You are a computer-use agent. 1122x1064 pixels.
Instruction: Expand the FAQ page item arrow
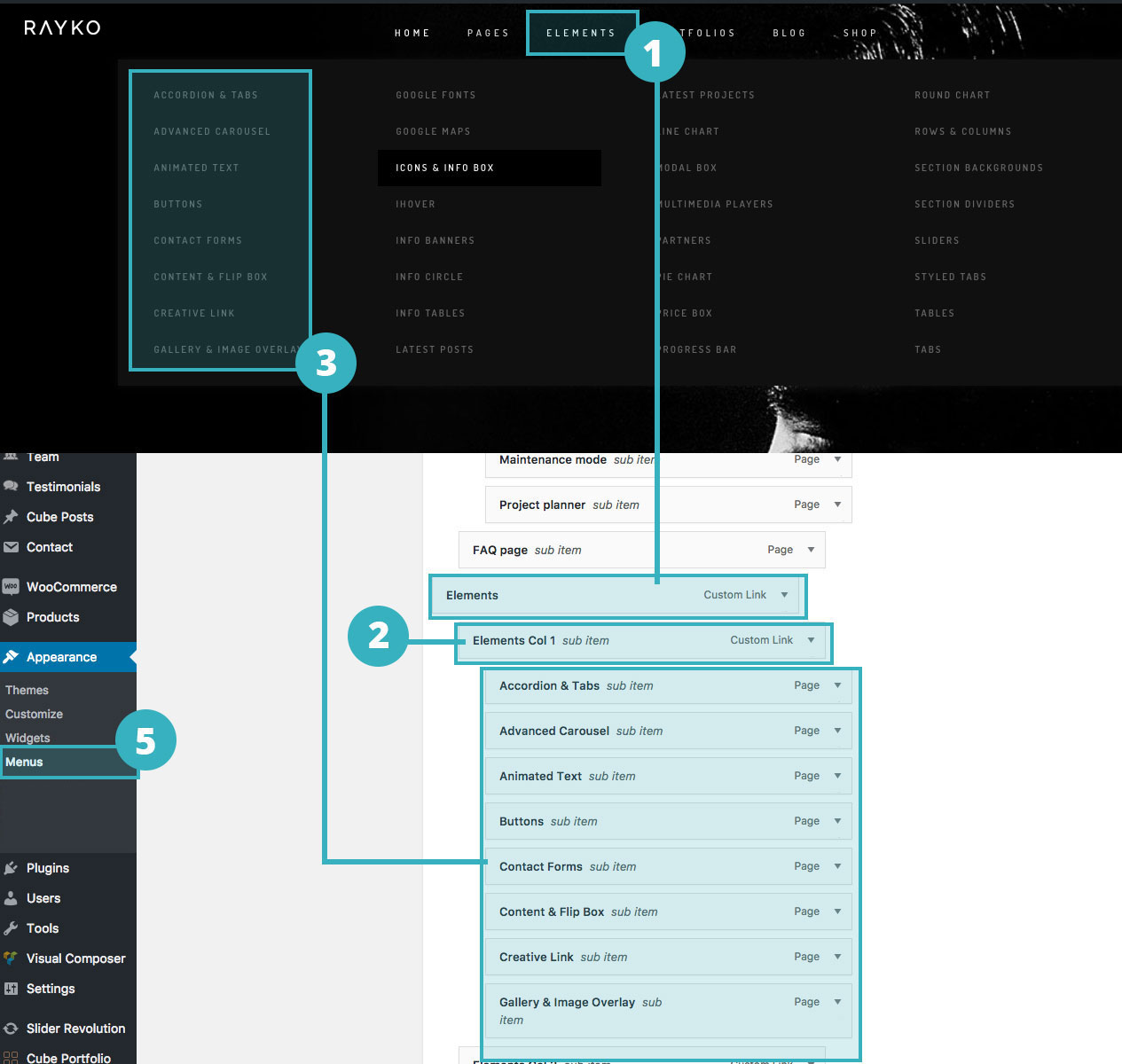pyautogui.click(x=811, y=550)
